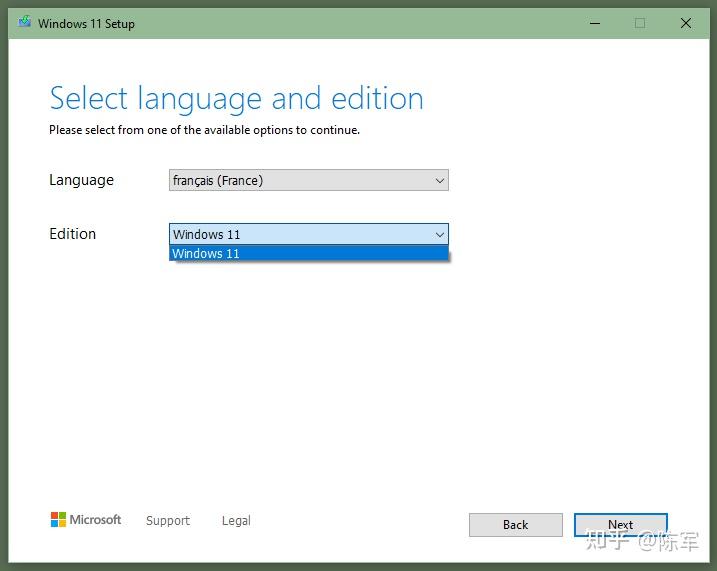This screenshot has height=571, width=717.
Task: Click the Next button
Action: pos(621,524)
